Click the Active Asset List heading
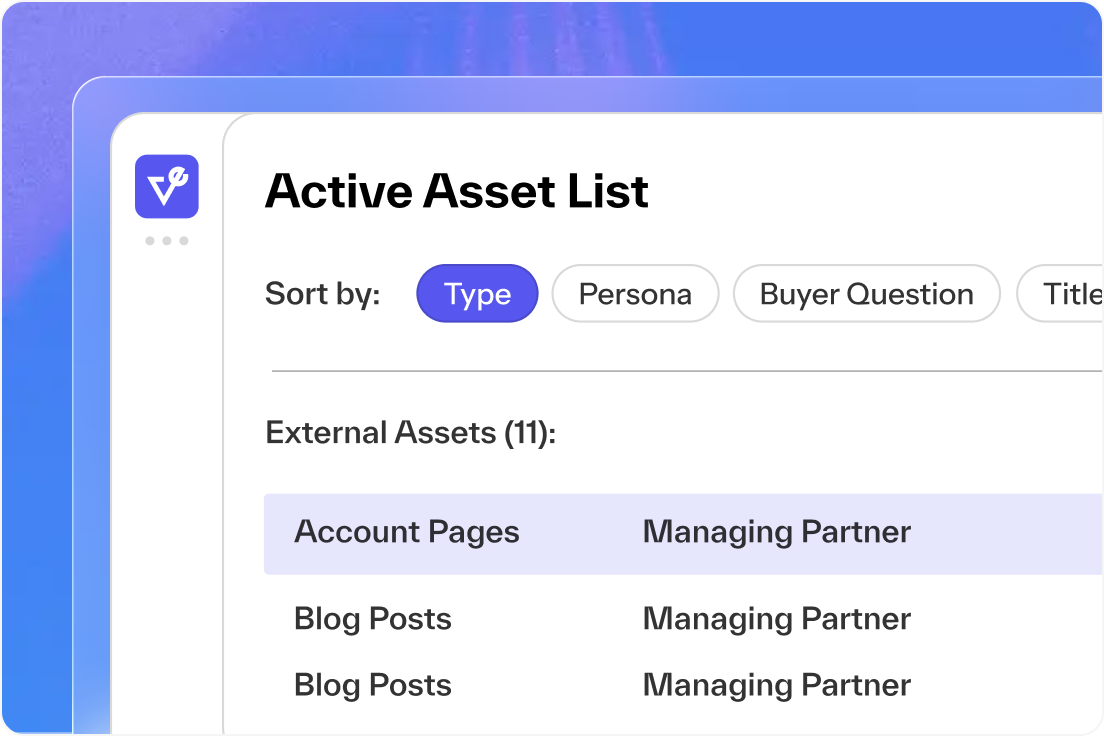 click(x=457, y=191)
